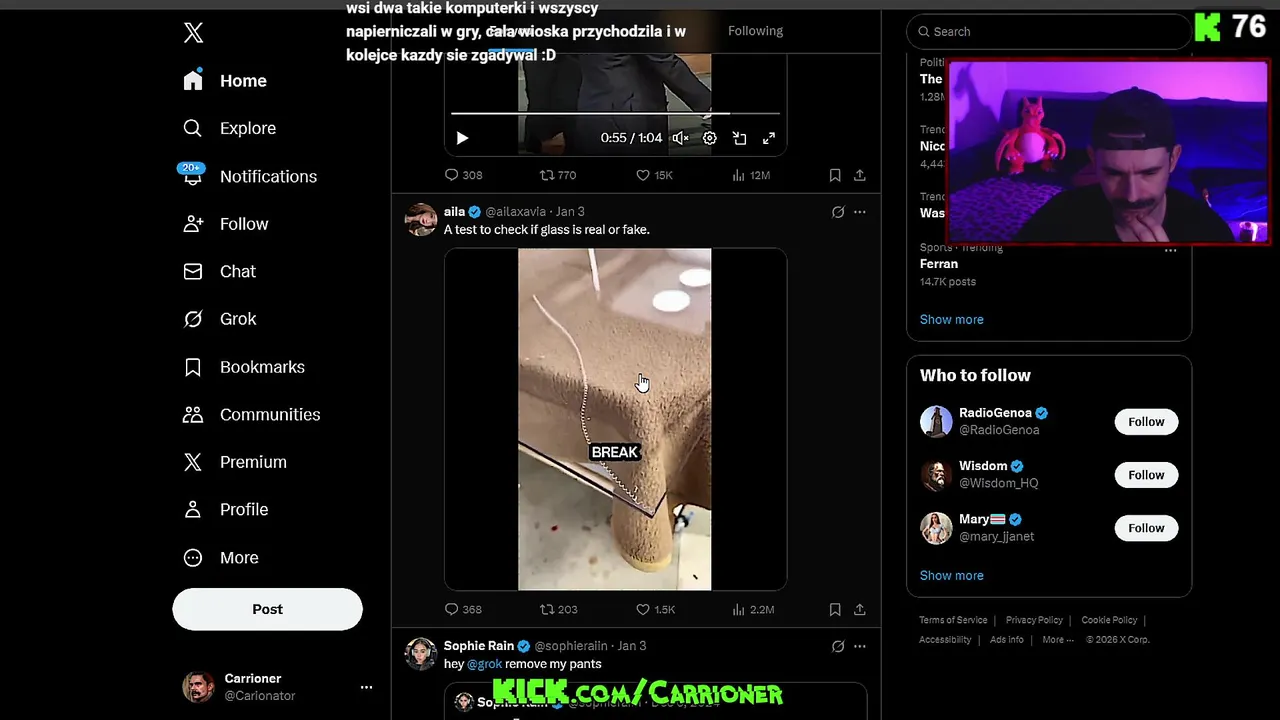The width and height of the screenshot is (1280, 720).
Task: Open the Grok icon on Sophie Rain's post
Action: click(838, 646)
